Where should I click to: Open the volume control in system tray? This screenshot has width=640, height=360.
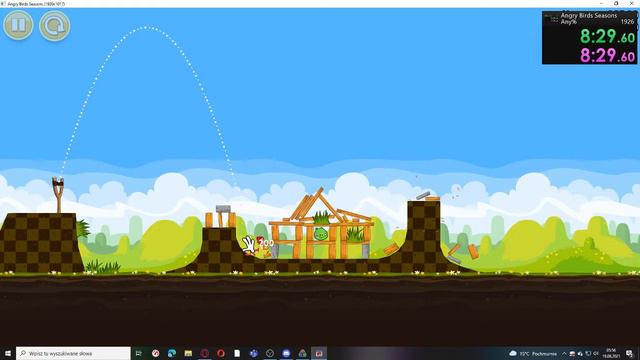(596, 353)
